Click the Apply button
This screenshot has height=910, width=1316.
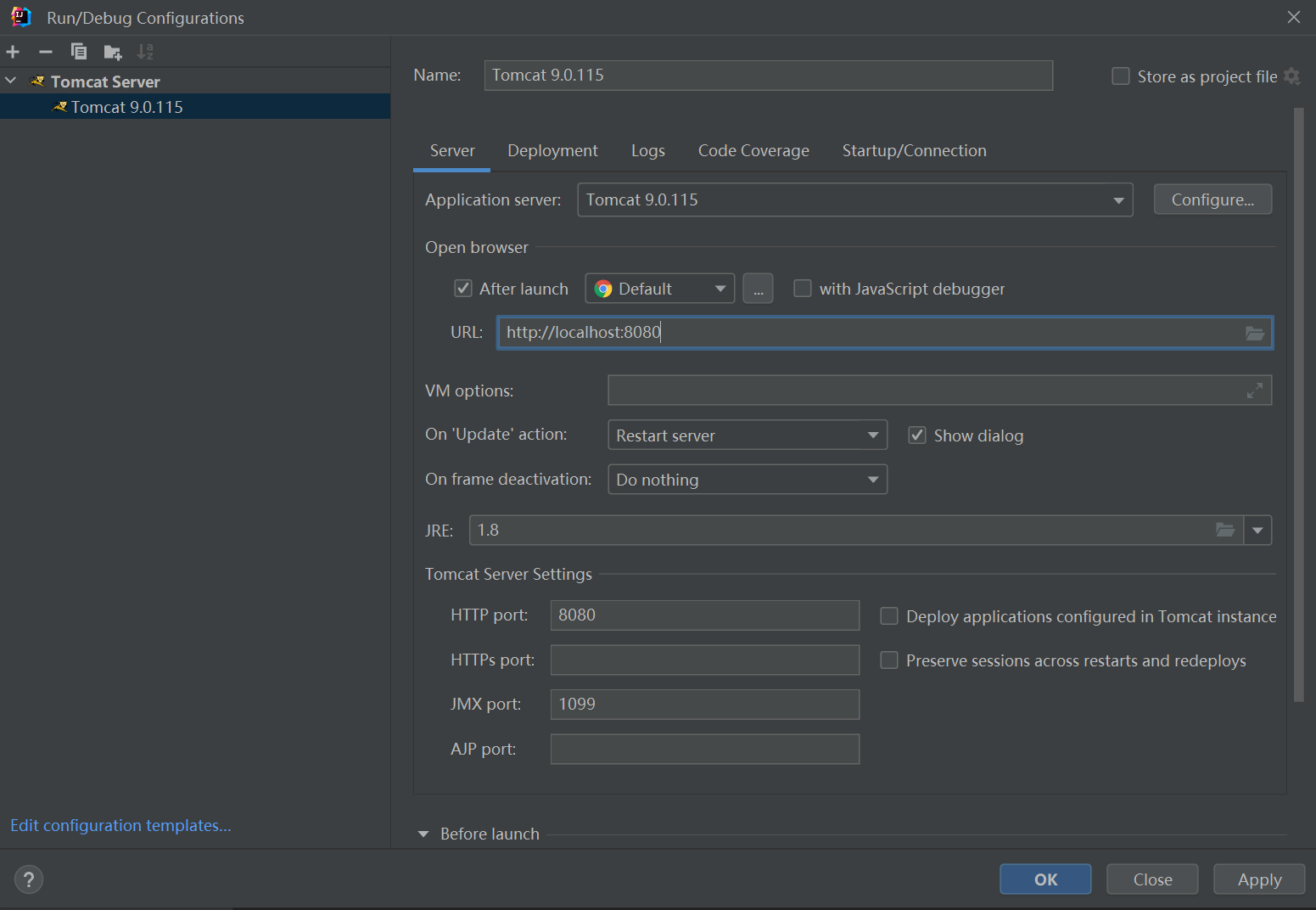coord(1259,879)
